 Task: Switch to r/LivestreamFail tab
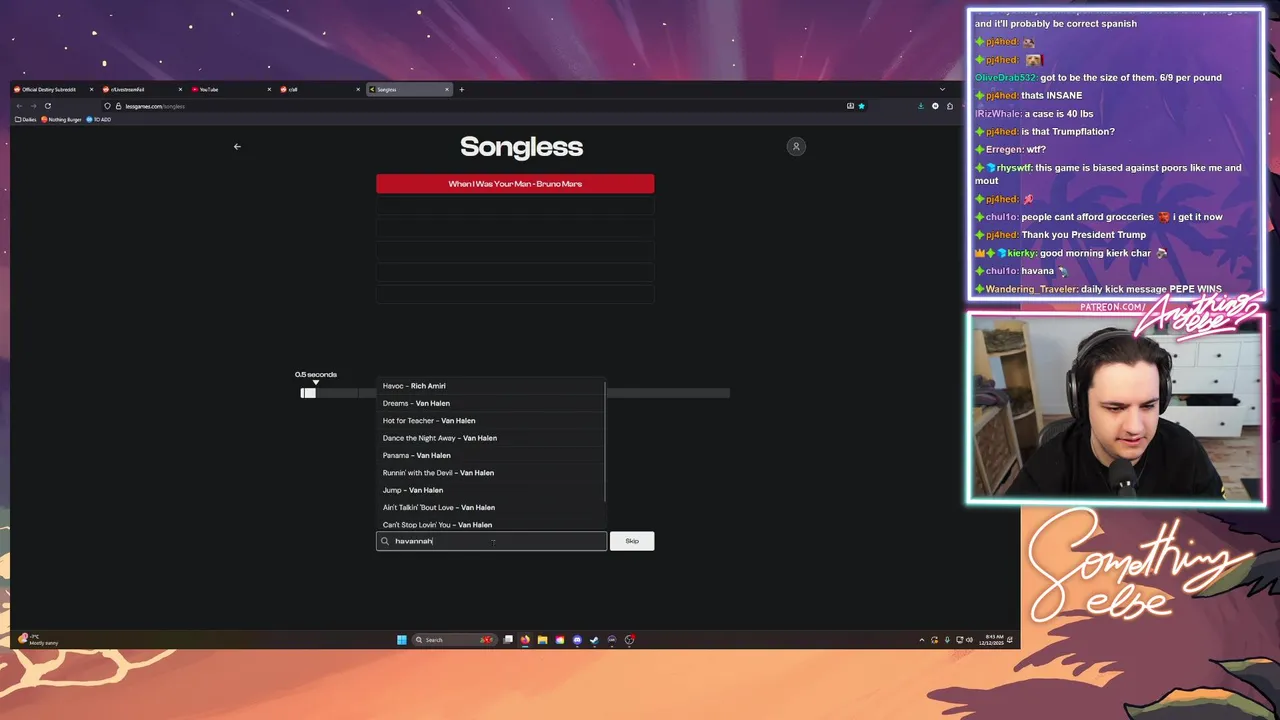click(x=144, y=89)
